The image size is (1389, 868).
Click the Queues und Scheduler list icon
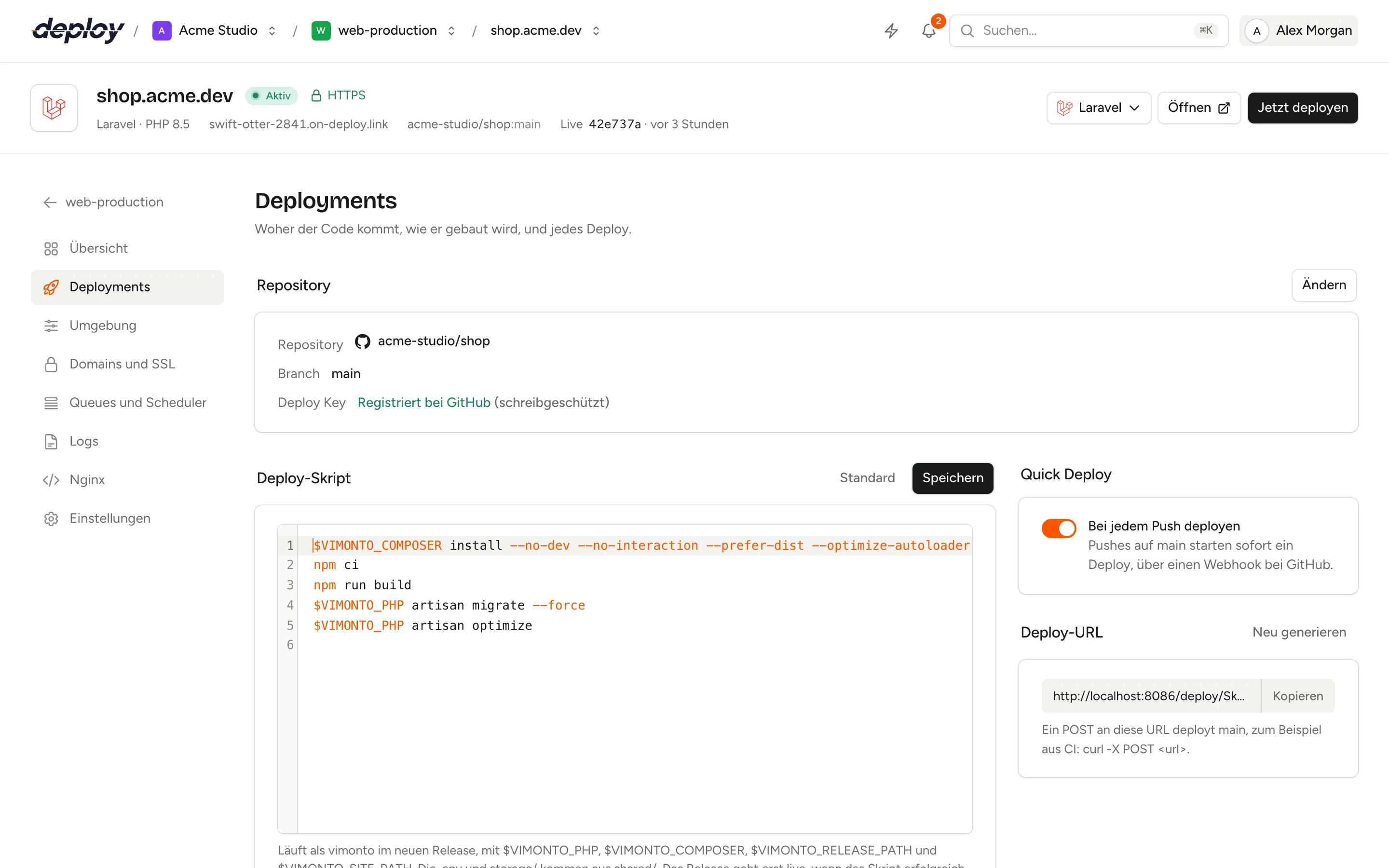tap(51, 403)
